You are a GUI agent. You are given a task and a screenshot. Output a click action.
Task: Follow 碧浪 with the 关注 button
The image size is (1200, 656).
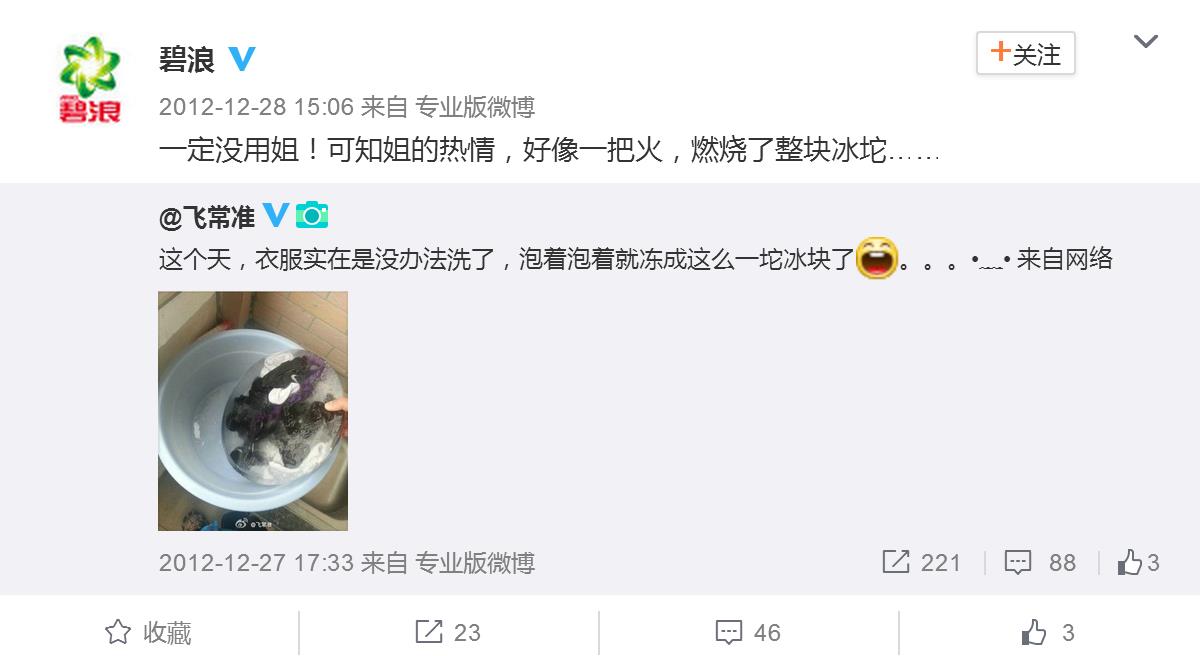point(1025,54)
